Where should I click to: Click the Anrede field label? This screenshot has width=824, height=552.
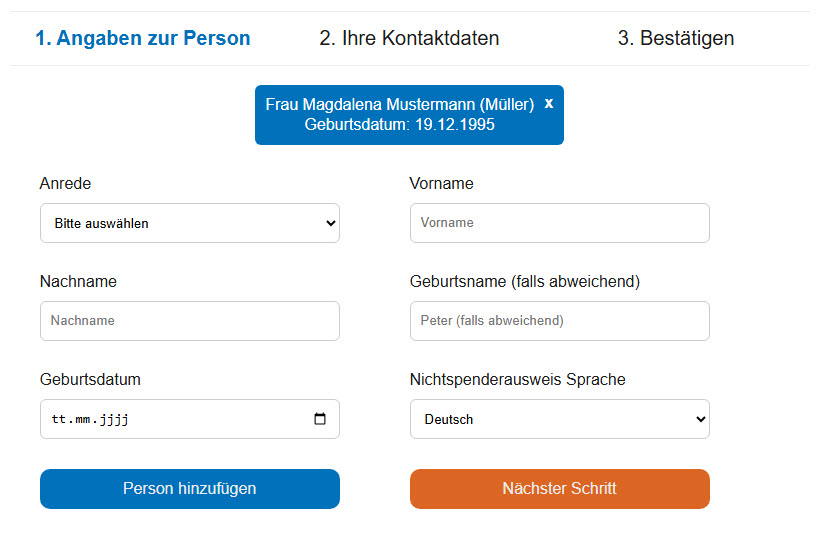coord(66,184)
